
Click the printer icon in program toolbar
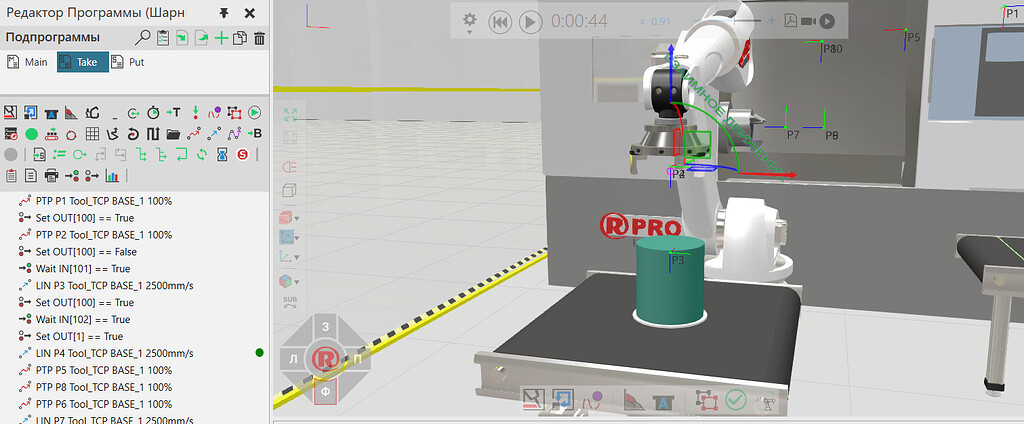(51, 176)
